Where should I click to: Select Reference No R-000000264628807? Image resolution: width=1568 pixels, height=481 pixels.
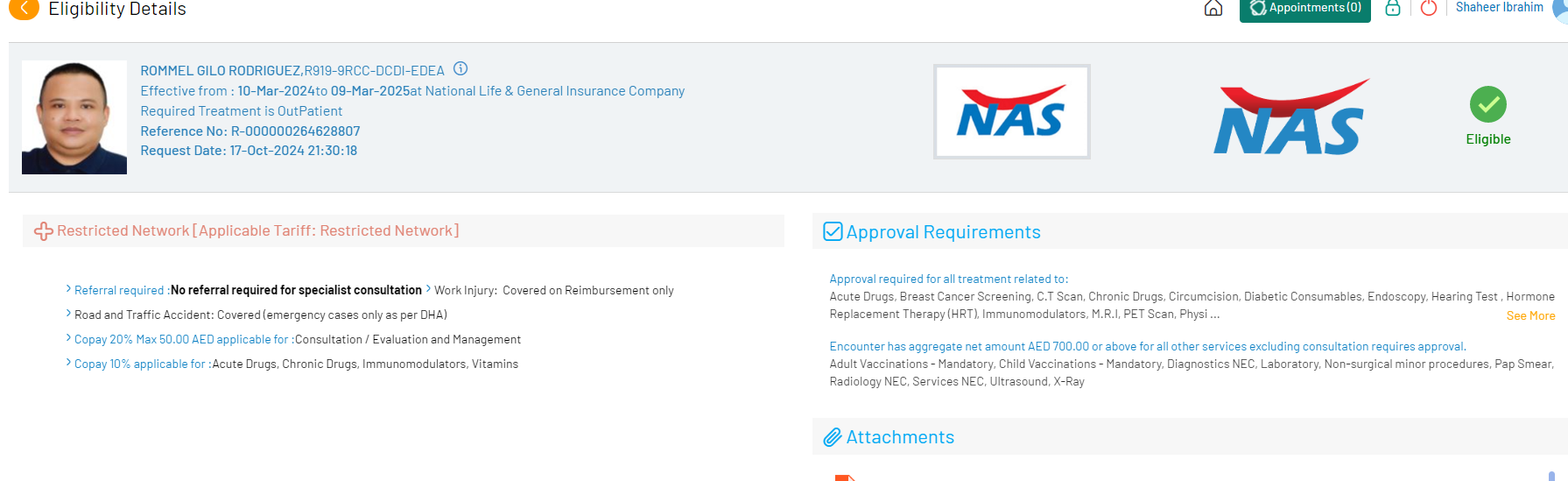(250, 131)
